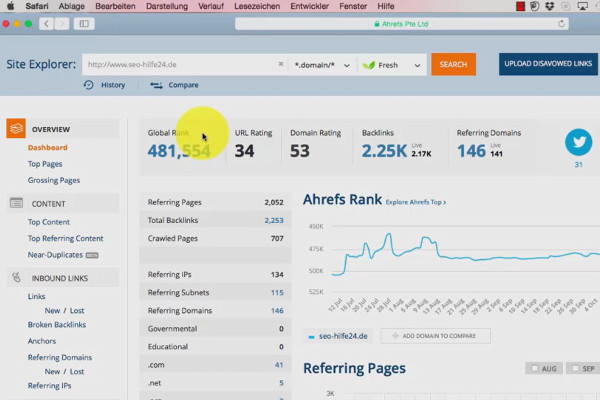Click the Dropbox menu bar icon
Viewport: 600px width, 400px height.
click(x=549, y=6)
